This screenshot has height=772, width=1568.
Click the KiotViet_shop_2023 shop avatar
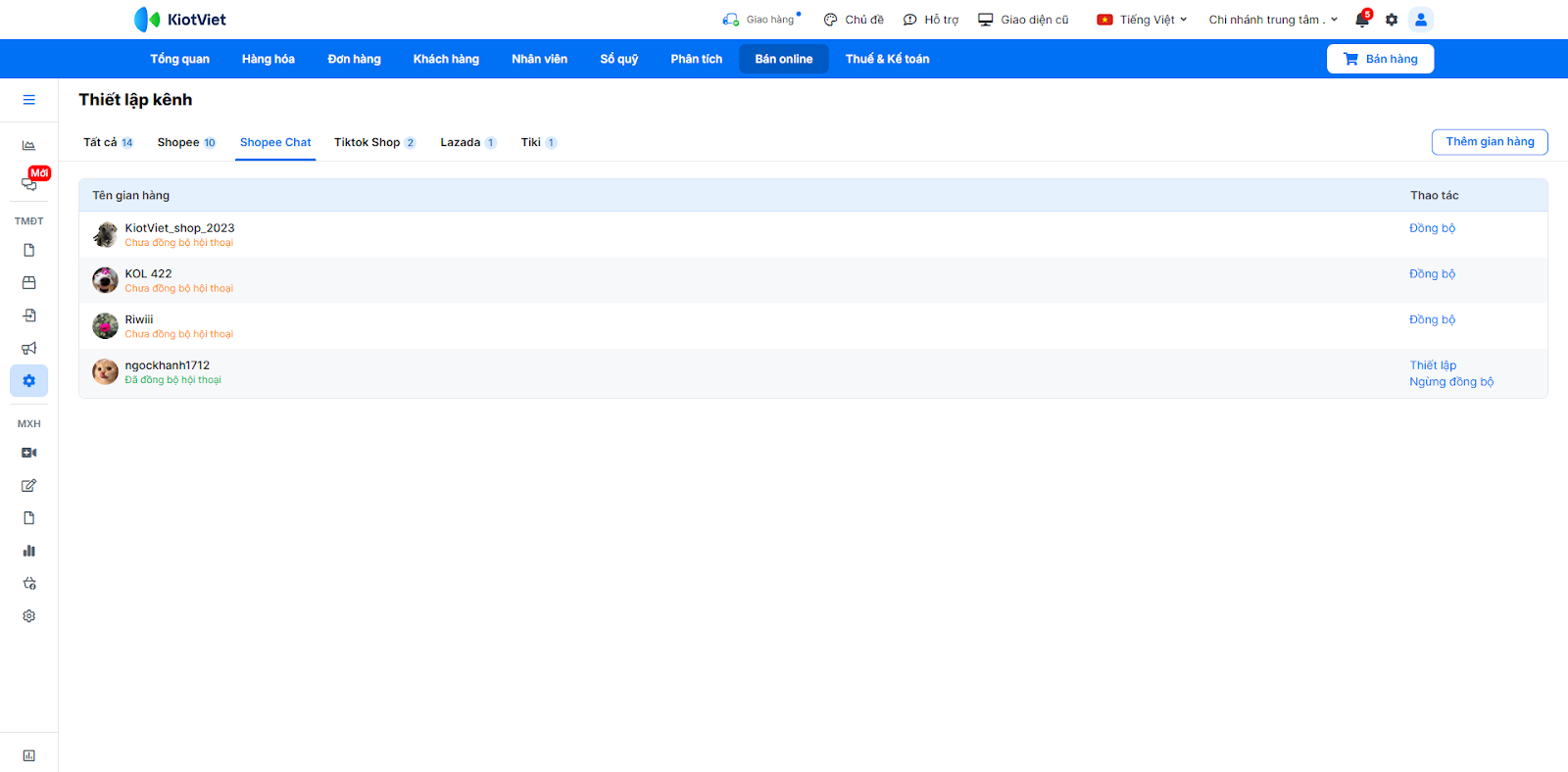point(105,235)
